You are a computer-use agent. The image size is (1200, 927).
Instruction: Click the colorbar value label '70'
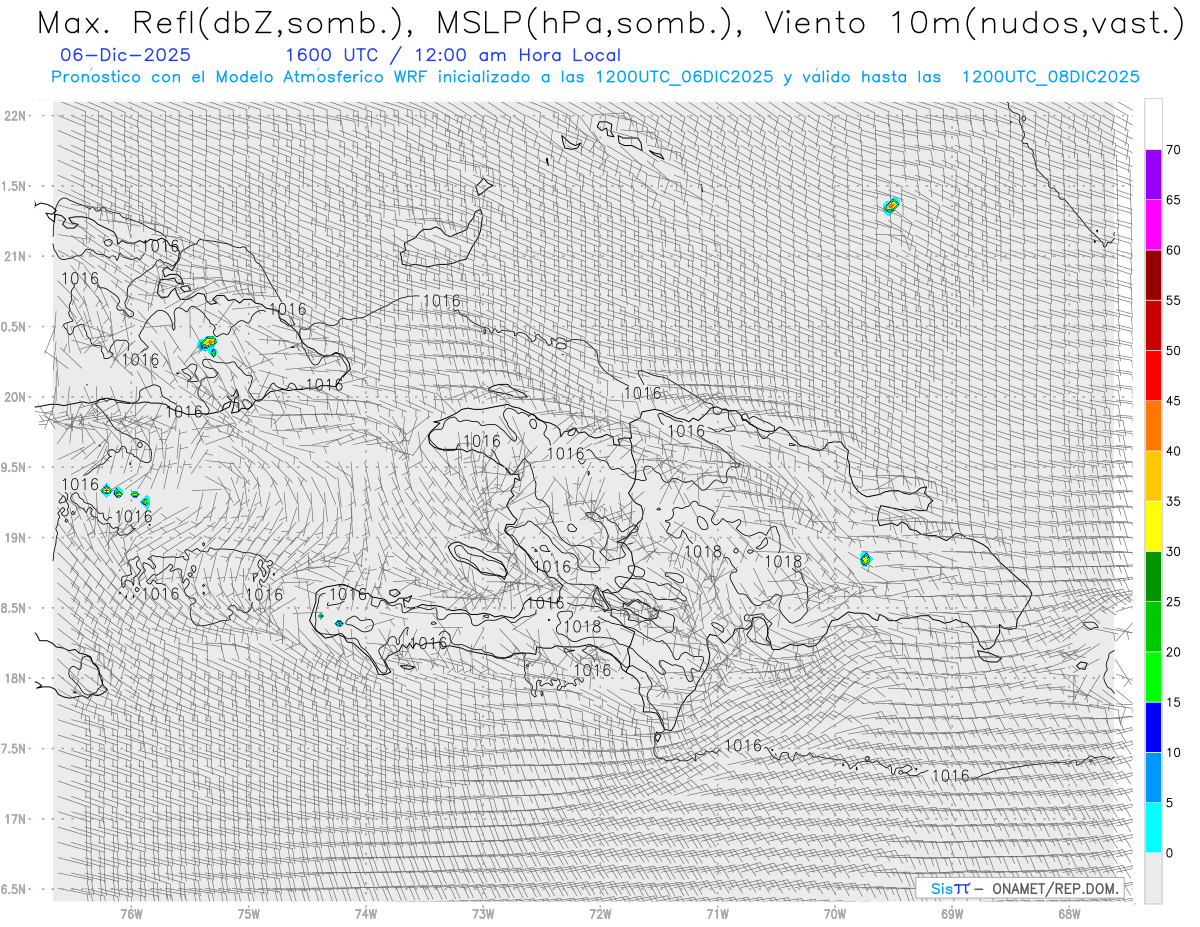click(1174, 150)
